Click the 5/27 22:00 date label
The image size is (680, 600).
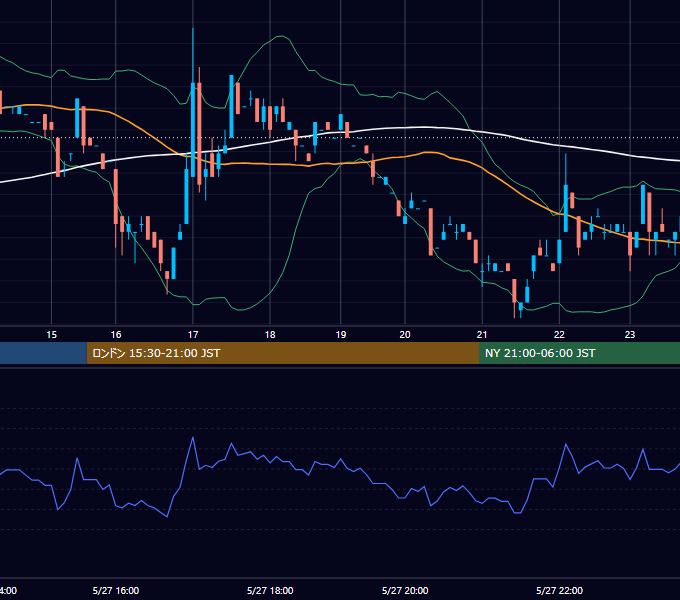coord(559,590)
